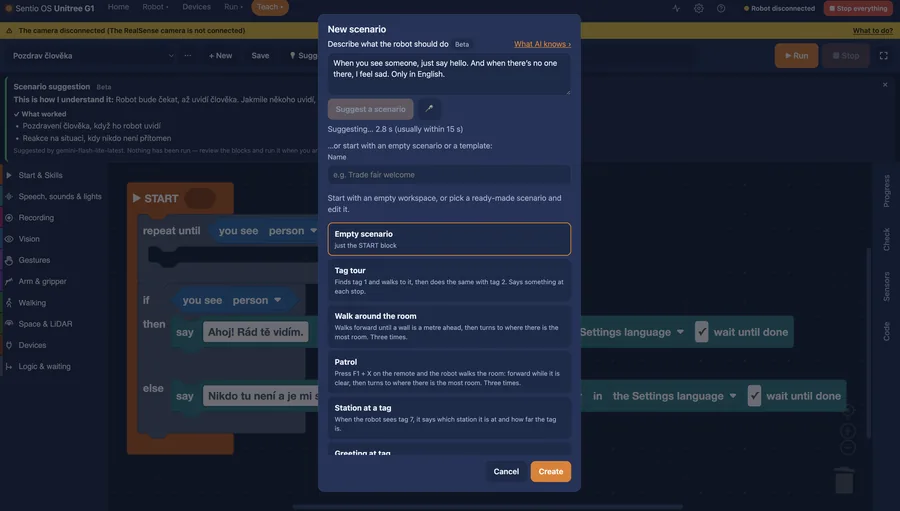Go to the Home menu item
Image resolution: width=900 pixels, height=511 pixels.
click(x=118, y=7)
